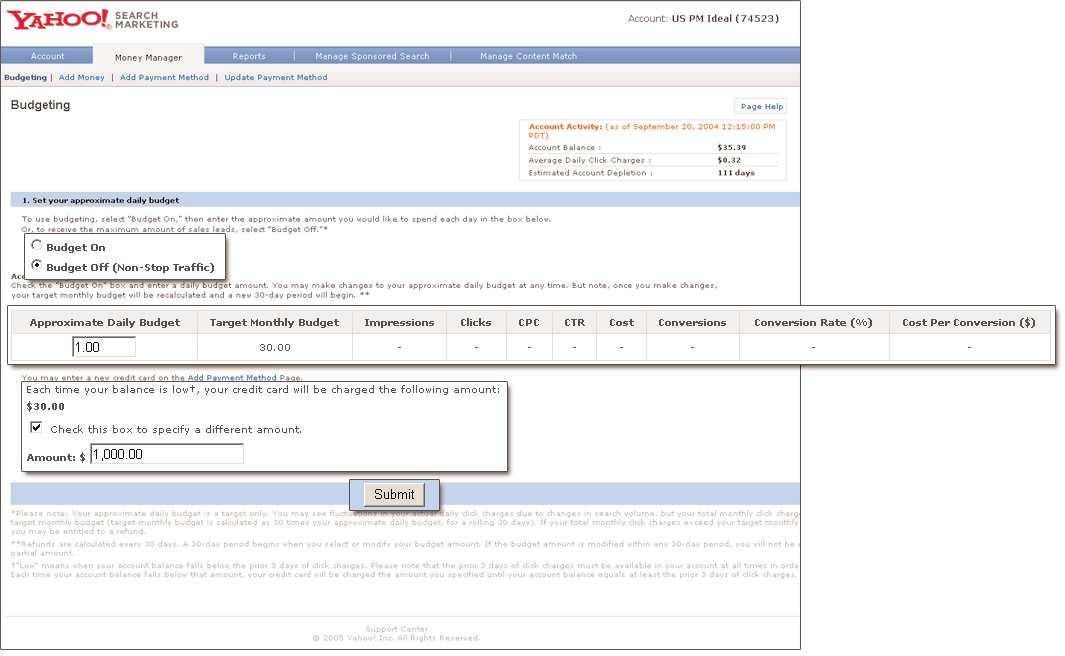Switch to the Money Manager tab
1065x656 pixels.
148,57
